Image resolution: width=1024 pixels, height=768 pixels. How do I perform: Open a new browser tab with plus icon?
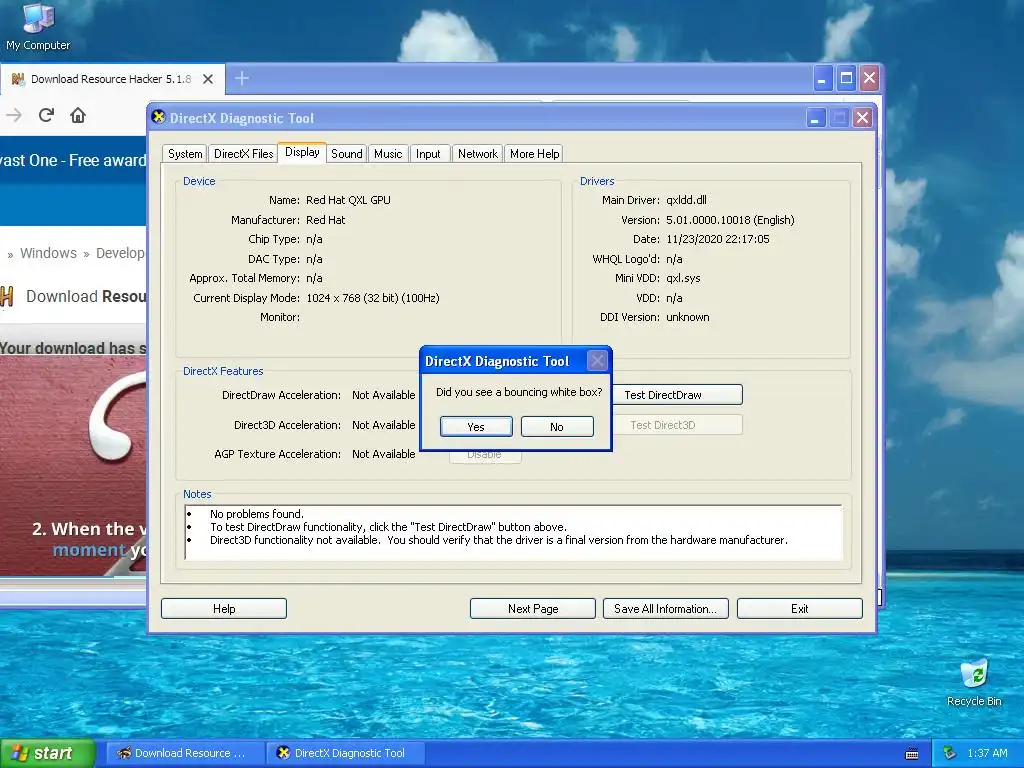tap(242, 78)
